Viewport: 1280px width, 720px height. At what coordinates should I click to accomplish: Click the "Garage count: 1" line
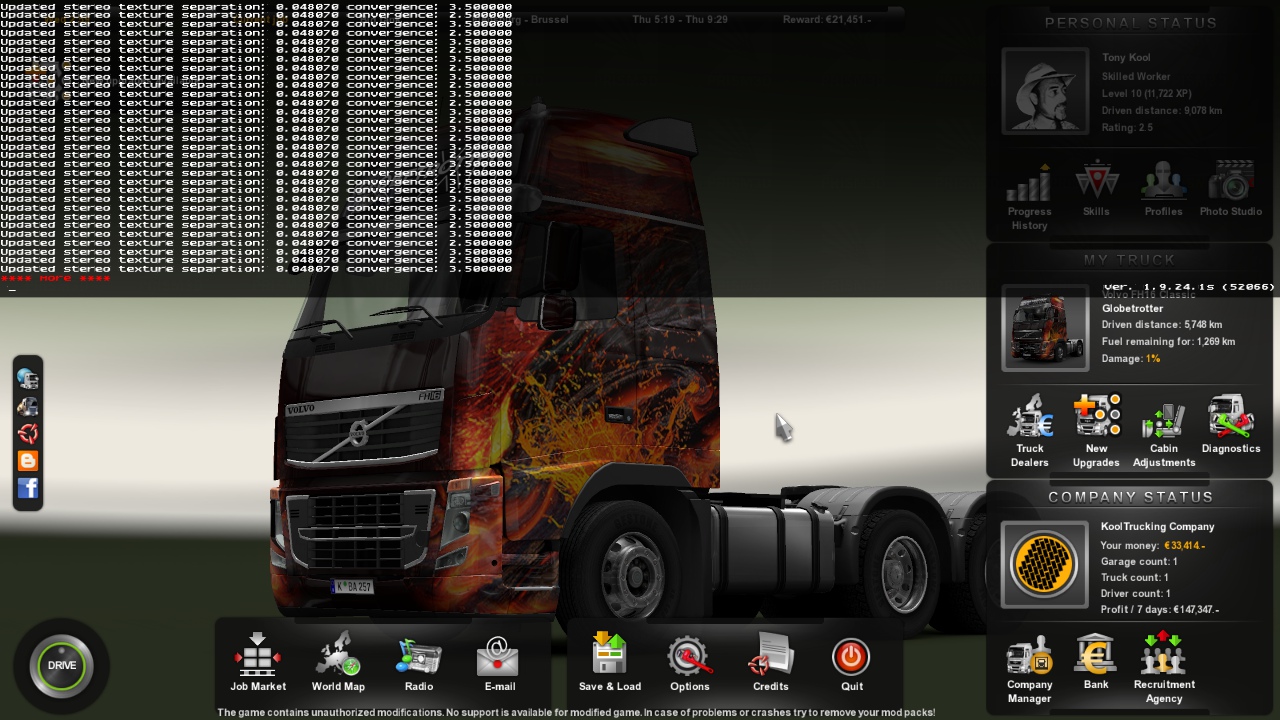(1141, 562)
